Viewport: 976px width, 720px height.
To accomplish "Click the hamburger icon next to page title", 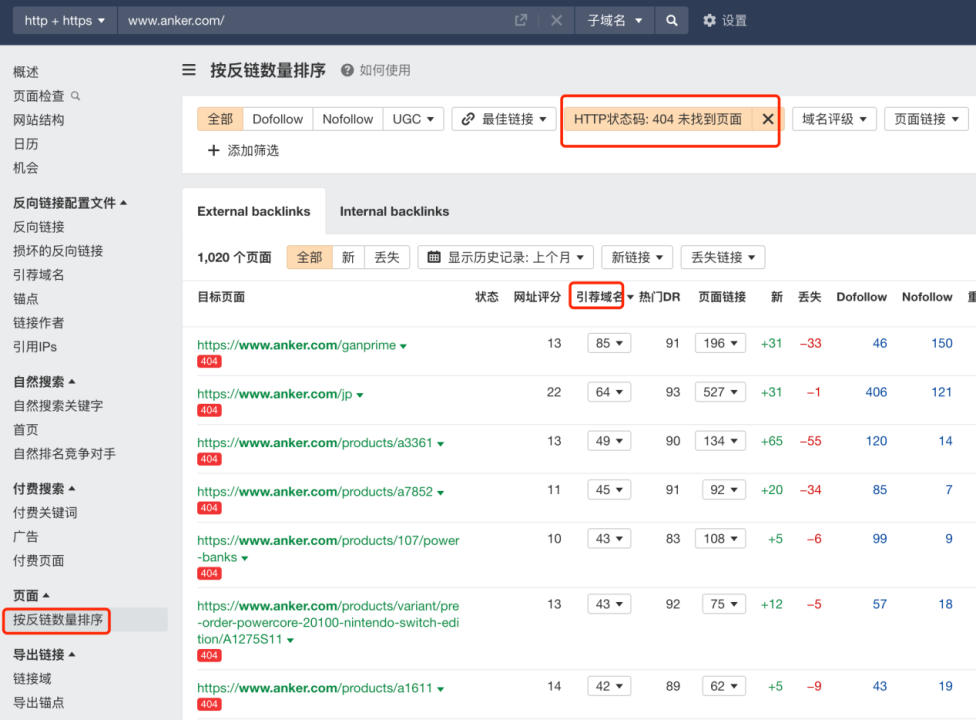I will pos(189,69).
